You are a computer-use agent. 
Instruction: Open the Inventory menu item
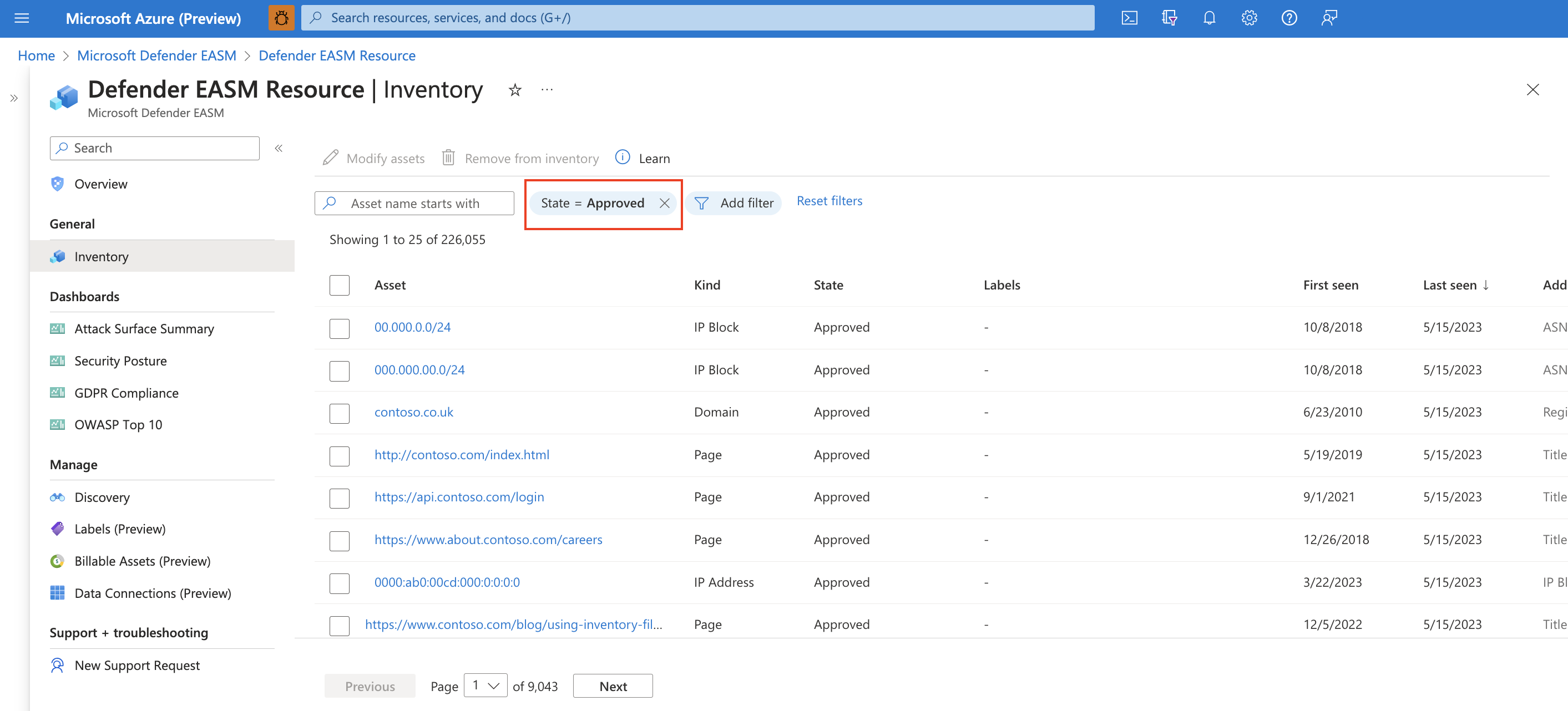pos(101,256)
